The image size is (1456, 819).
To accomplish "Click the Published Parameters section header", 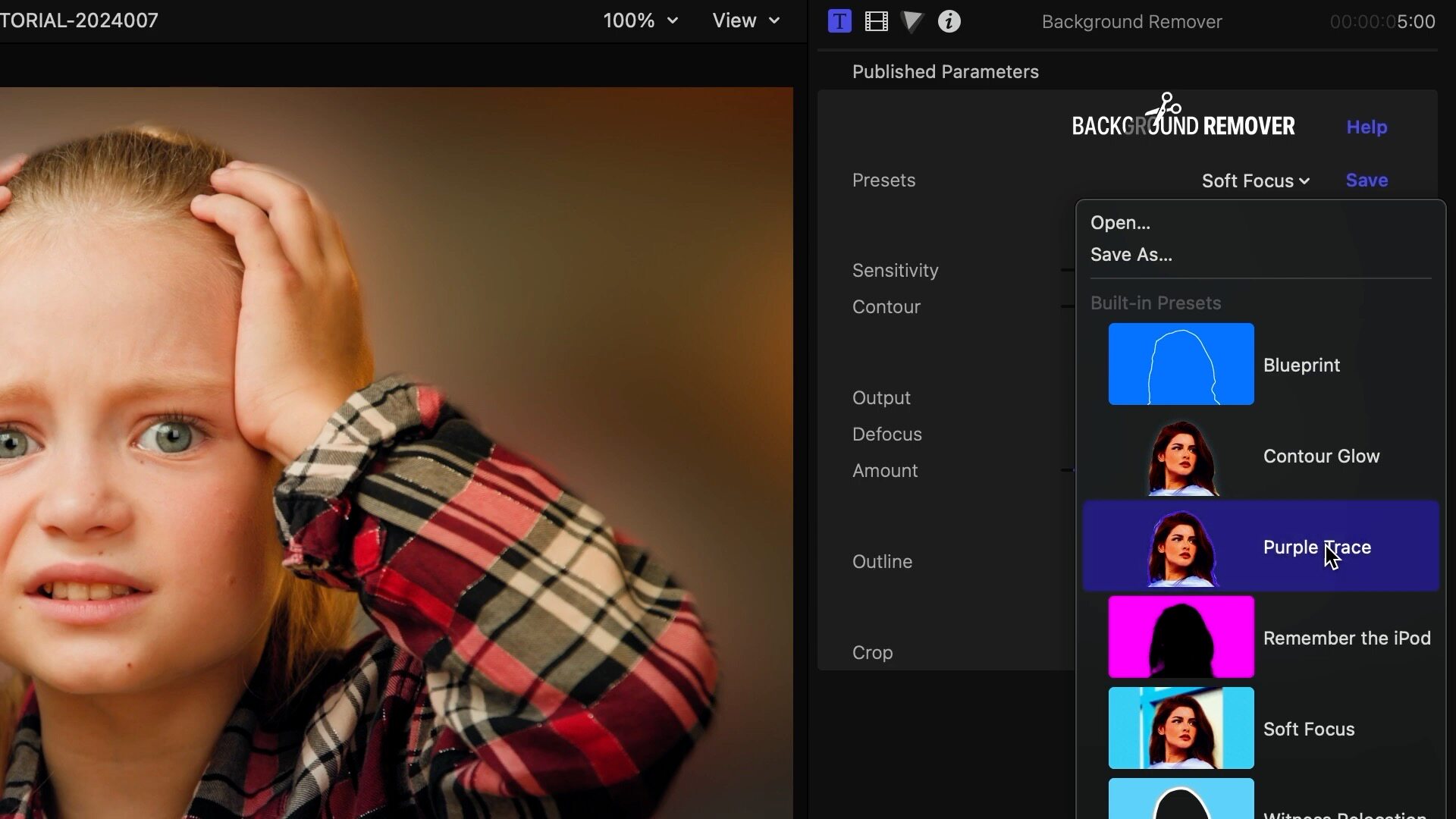I will coord(945,72).
